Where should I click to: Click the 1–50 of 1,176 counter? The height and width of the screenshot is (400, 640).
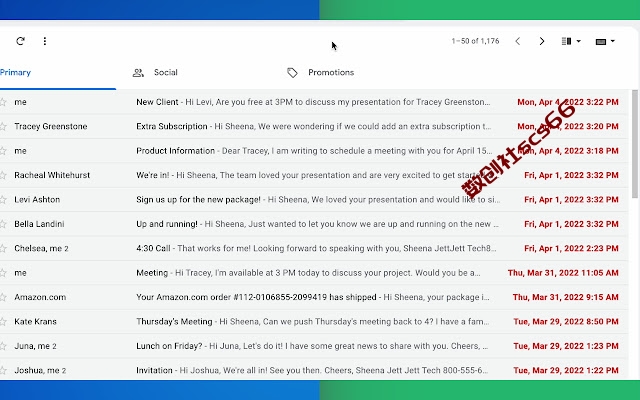[x=475, y=41]
